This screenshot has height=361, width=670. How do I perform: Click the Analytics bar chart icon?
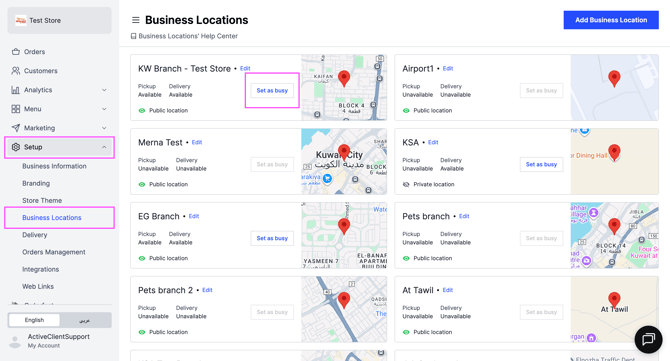click(x=16, y=90)
